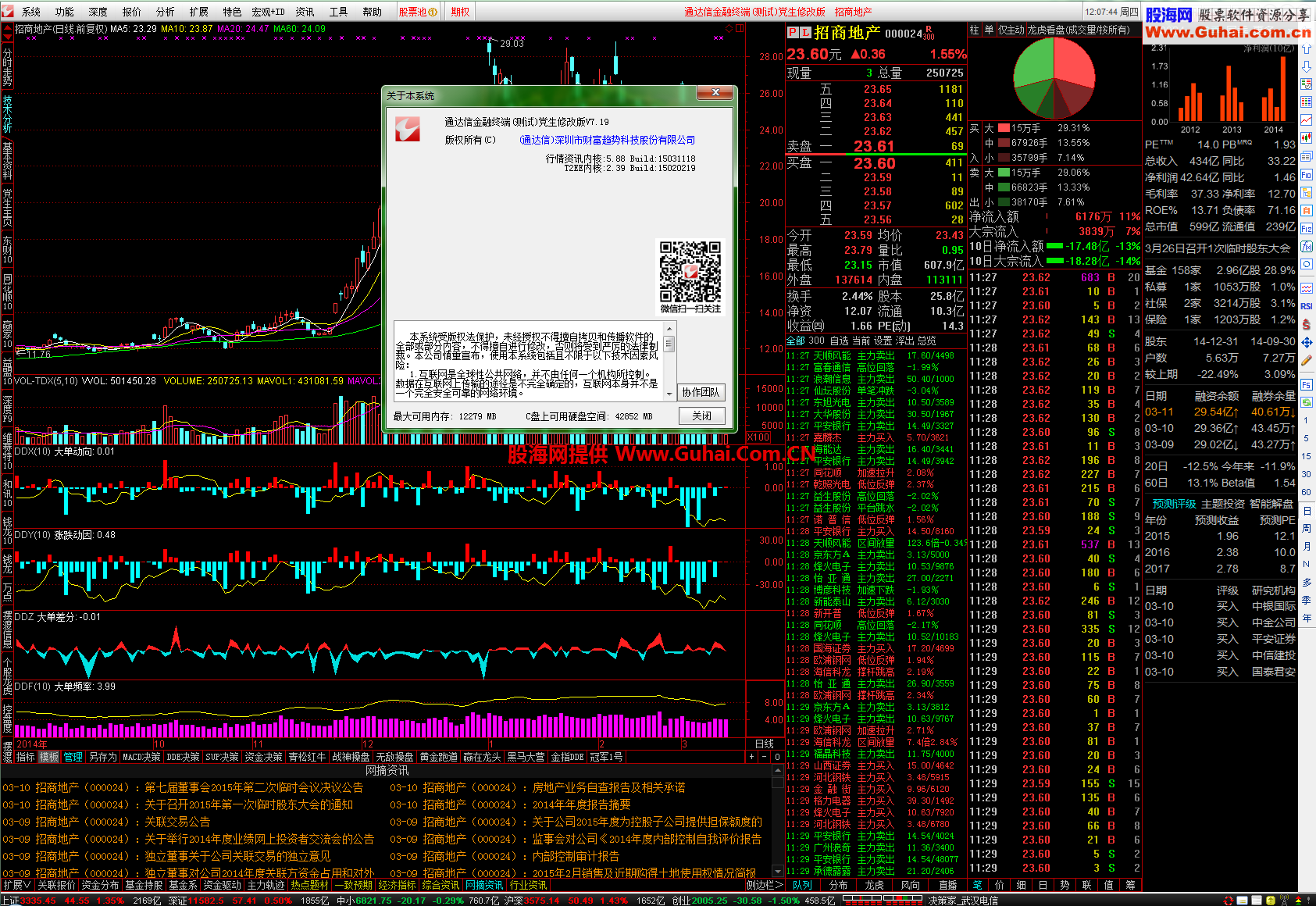This screenshot has height=906, width=1316.
Task: Select the red trend line chart icon
Action: pyautogui.click(x=1306, y=120)
